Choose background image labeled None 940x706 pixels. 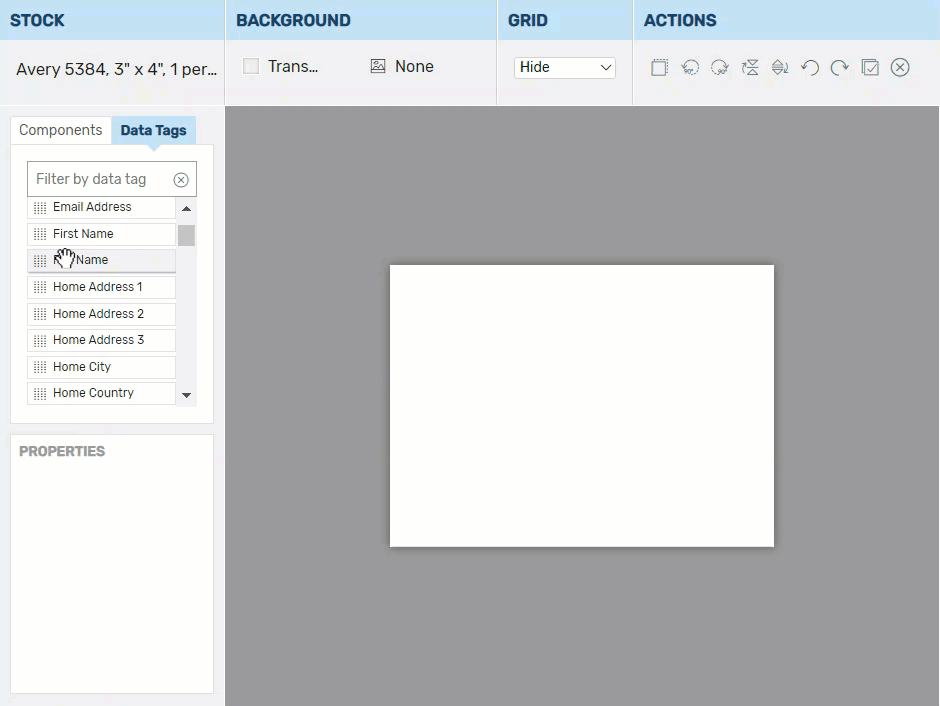point(401,66)
